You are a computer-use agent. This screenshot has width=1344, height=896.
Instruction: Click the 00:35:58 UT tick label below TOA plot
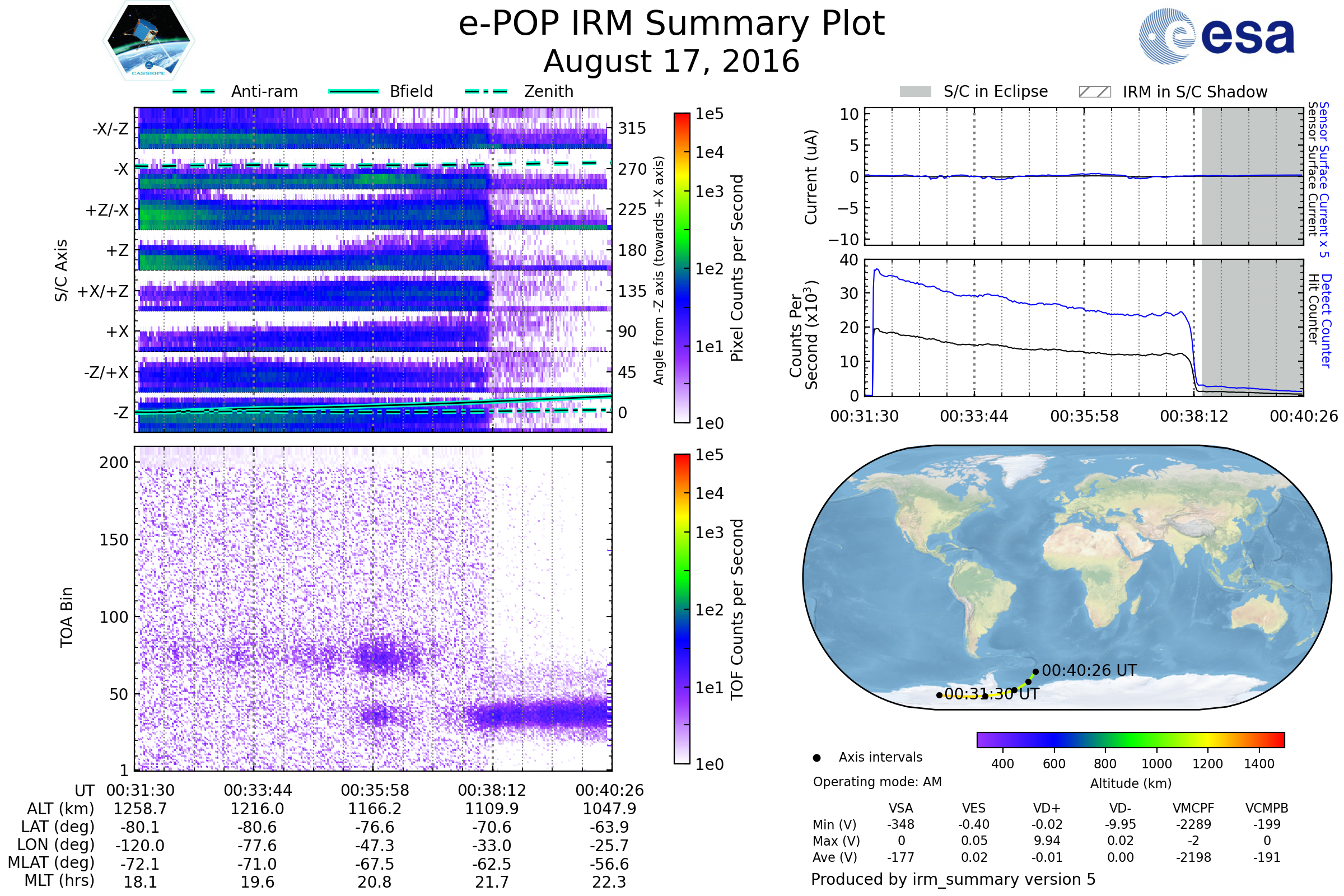(x=375, y=790)
